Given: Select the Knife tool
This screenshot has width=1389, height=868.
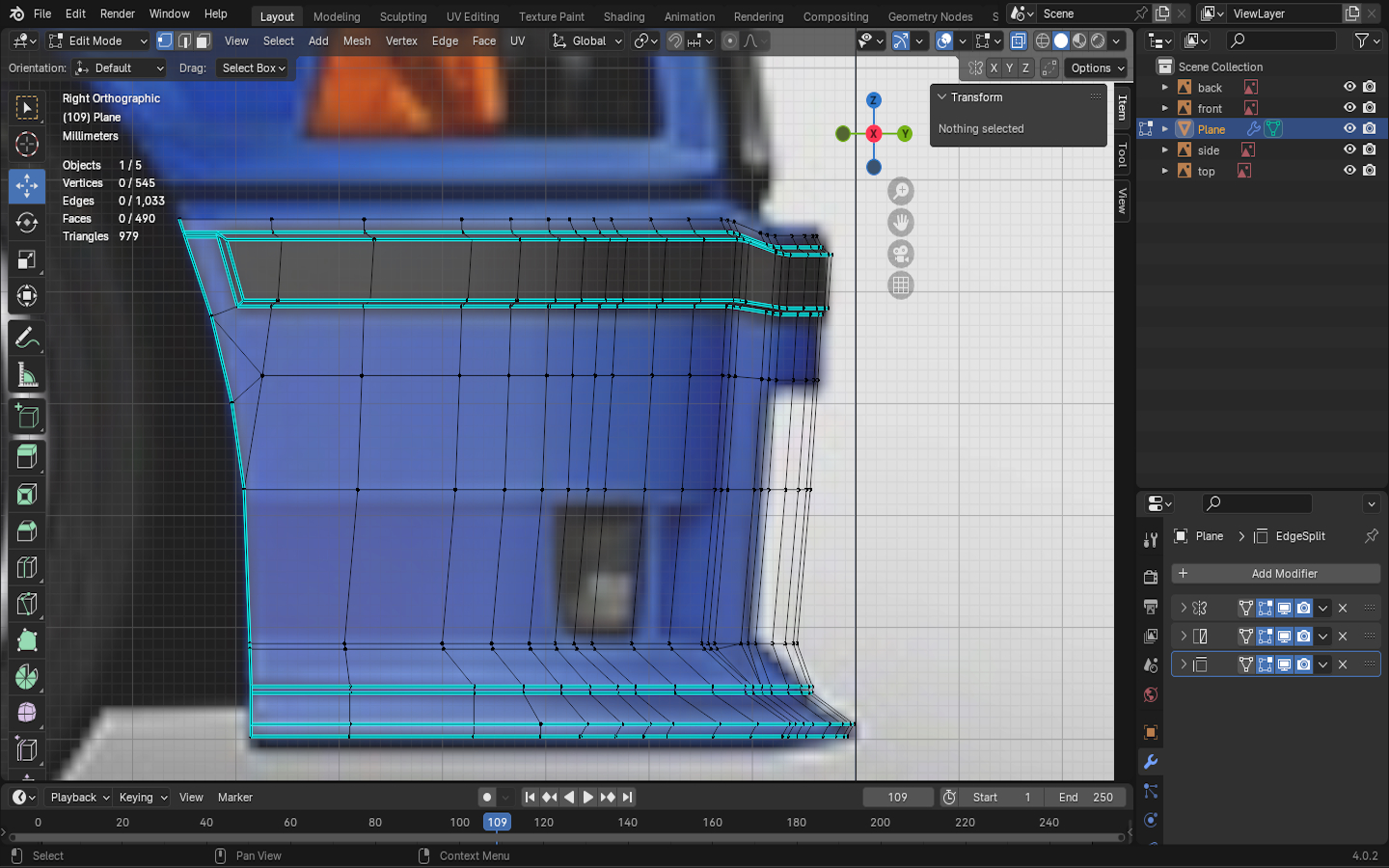Looking at the screenshot, I should (x=27, y=605).
